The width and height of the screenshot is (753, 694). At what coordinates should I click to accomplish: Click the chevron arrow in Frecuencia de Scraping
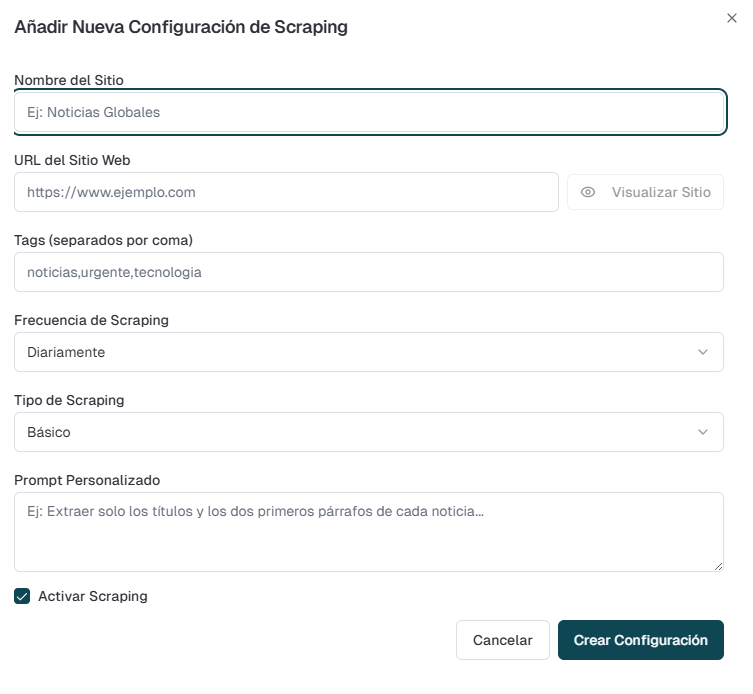click(703, 352)
